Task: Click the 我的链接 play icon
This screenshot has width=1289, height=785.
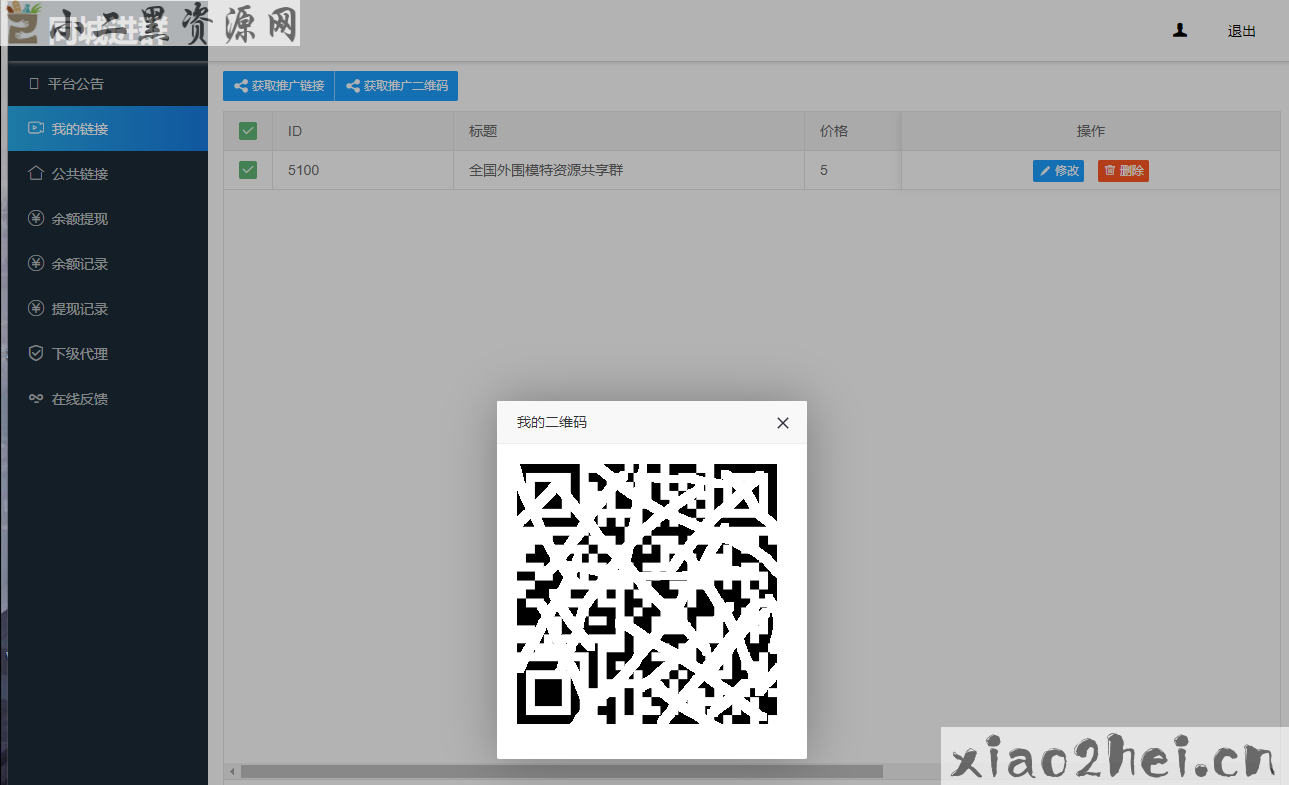Action: (36, 128)
